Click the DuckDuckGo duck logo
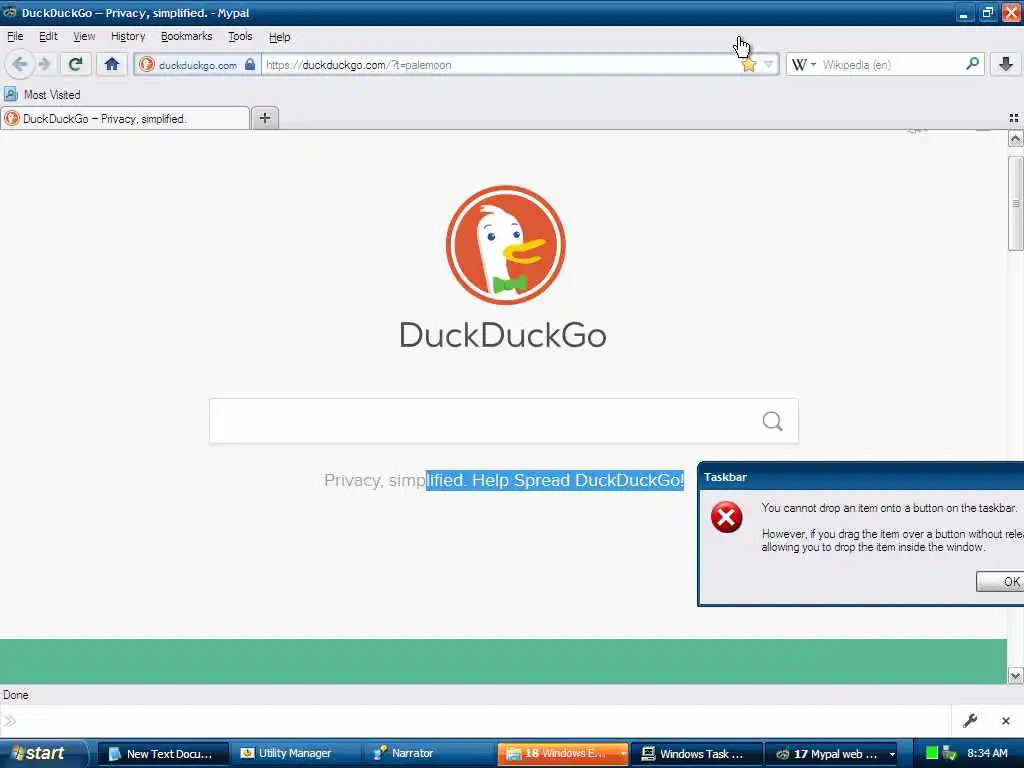 [505, 245]
